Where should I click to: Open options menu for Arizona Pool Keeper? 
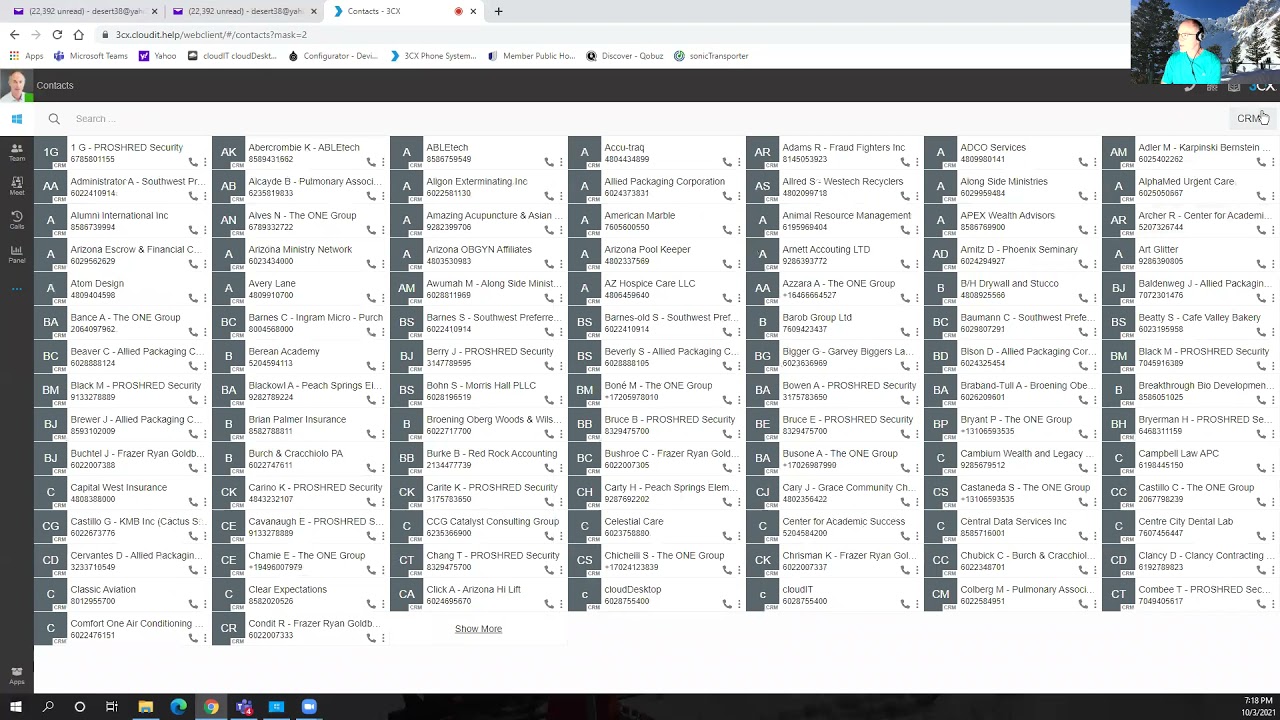click(x=739, y=264)
